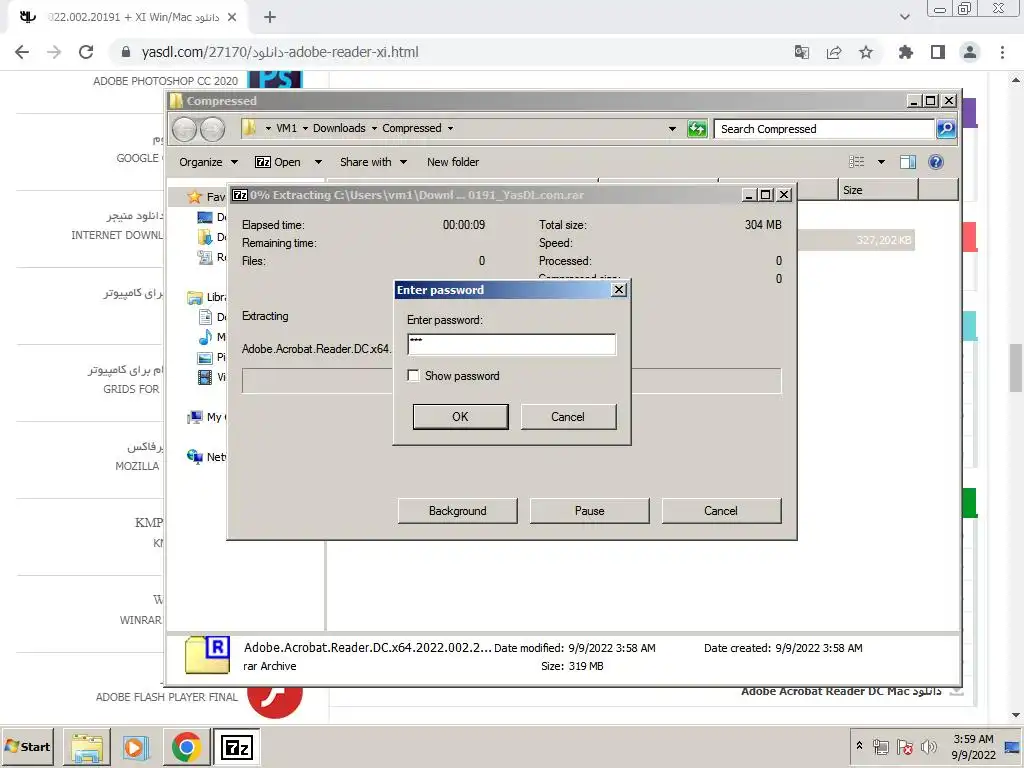Image resolution: width=1024 pixels, height=768 pixels.
Task: Open the Music library icon
Action: pos(205,337)
